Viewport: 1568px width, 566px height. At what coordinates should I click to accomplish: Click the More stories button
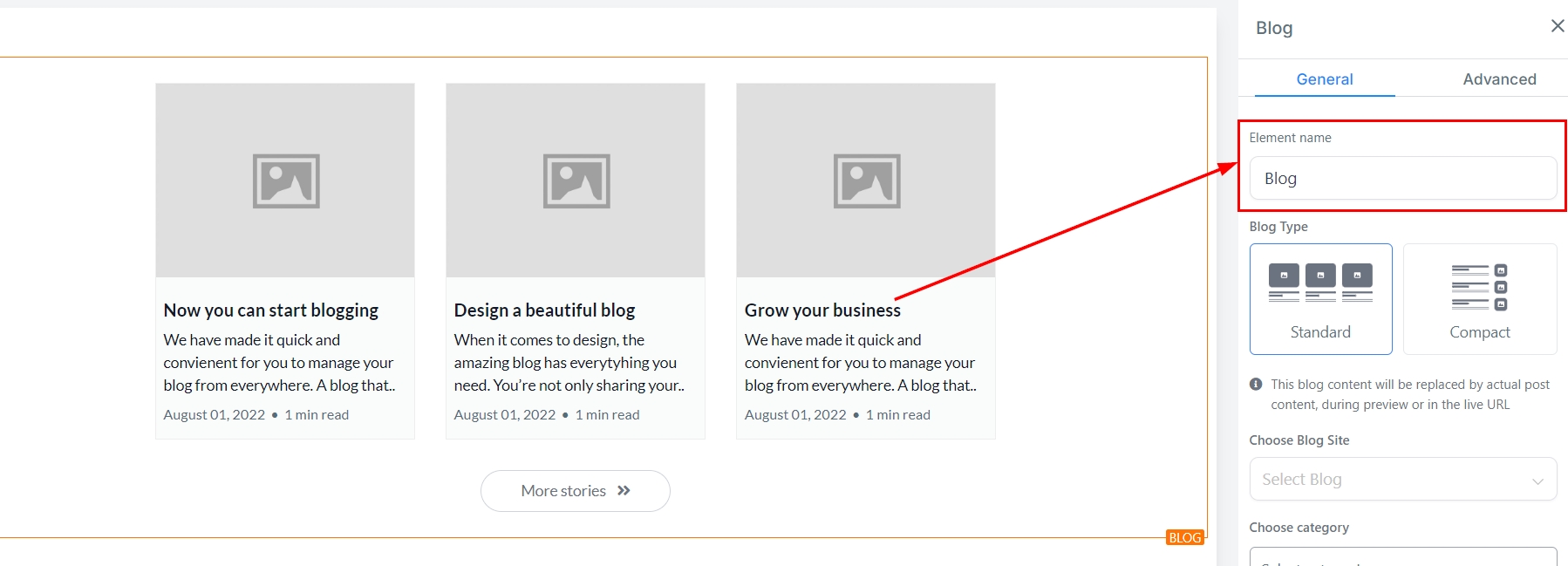click(x=575, y=491)
